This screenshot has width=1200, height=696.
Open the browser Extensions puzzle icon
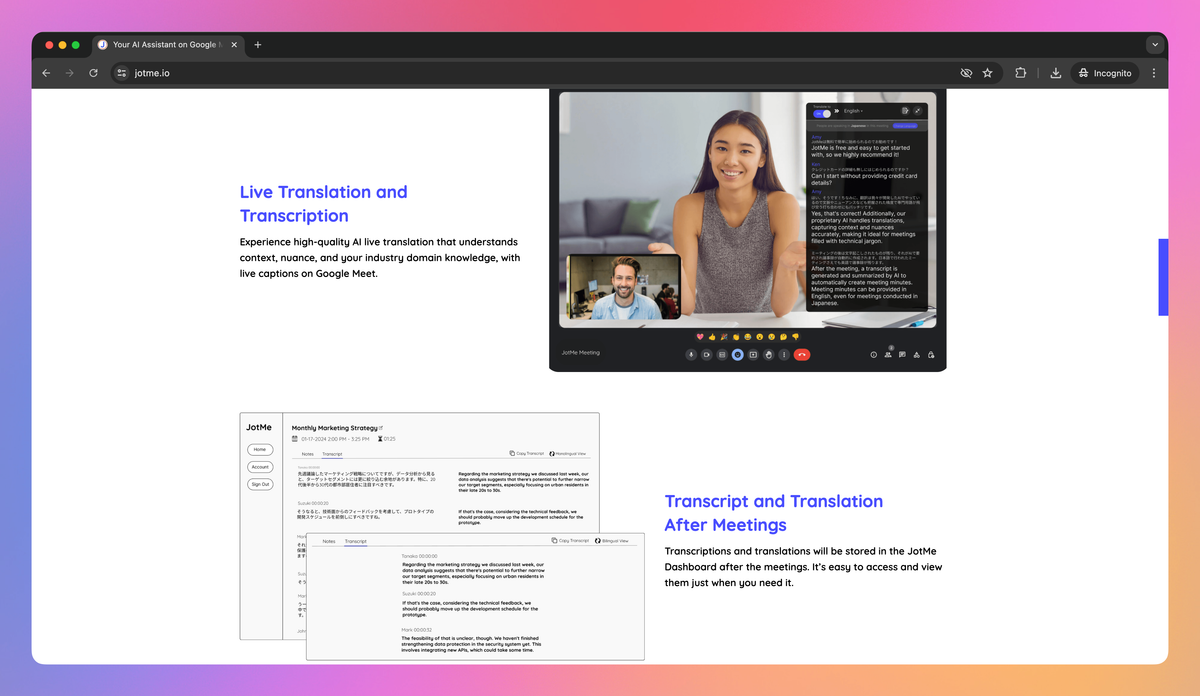coord(1021,73)
